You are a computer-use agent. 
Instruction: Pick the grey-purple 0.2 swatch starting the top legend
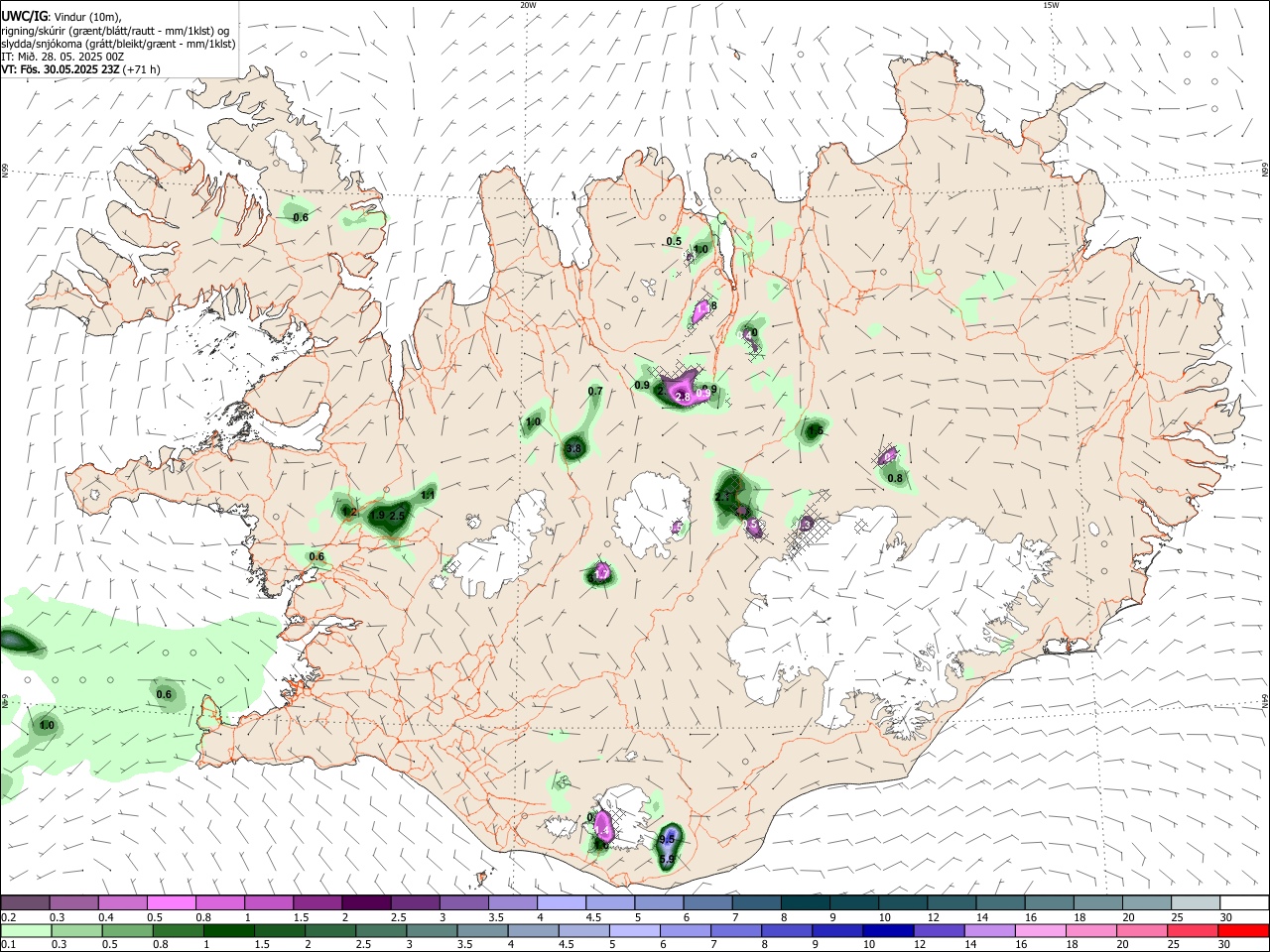pyautogui.click(x=25, y=902)
